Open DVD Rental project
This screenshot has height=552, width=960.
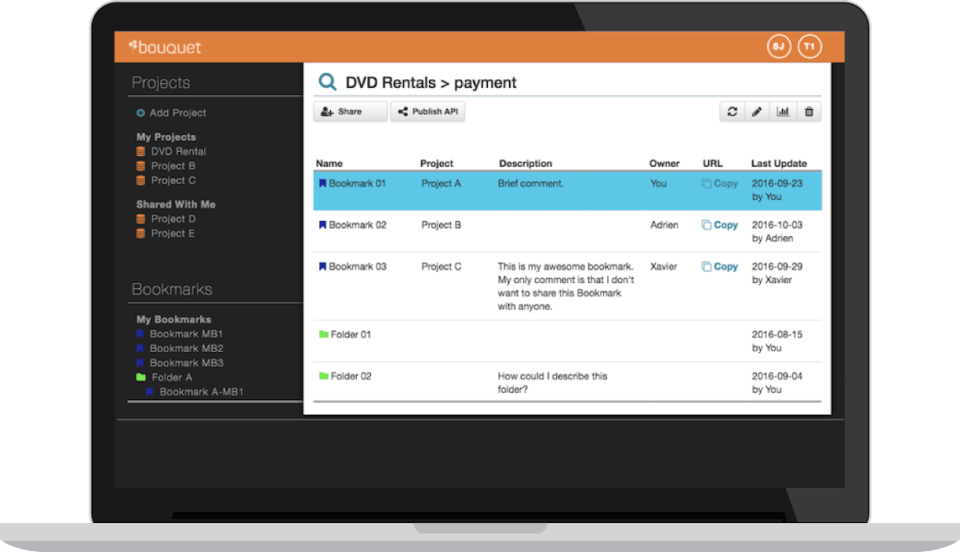(171, 151)
